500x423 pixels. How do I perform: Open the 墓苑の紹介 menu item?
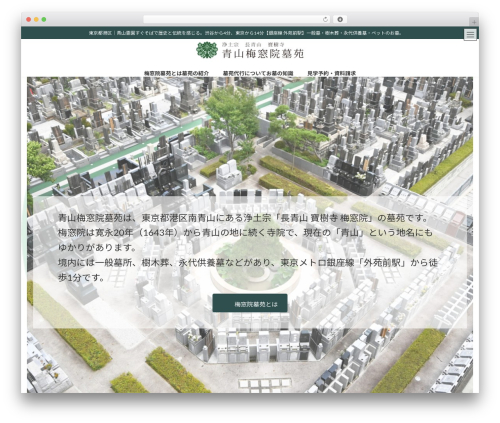coord(194,73)
